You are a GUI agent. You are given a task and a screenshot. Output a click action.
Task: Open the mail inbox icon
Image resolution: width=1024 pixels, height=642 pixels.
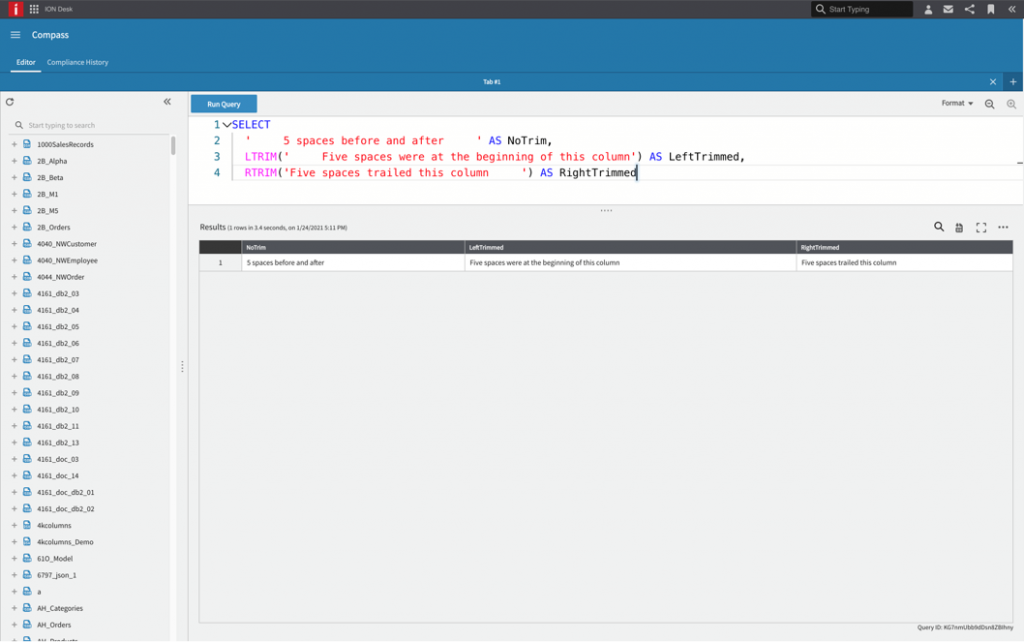[948, 9]
